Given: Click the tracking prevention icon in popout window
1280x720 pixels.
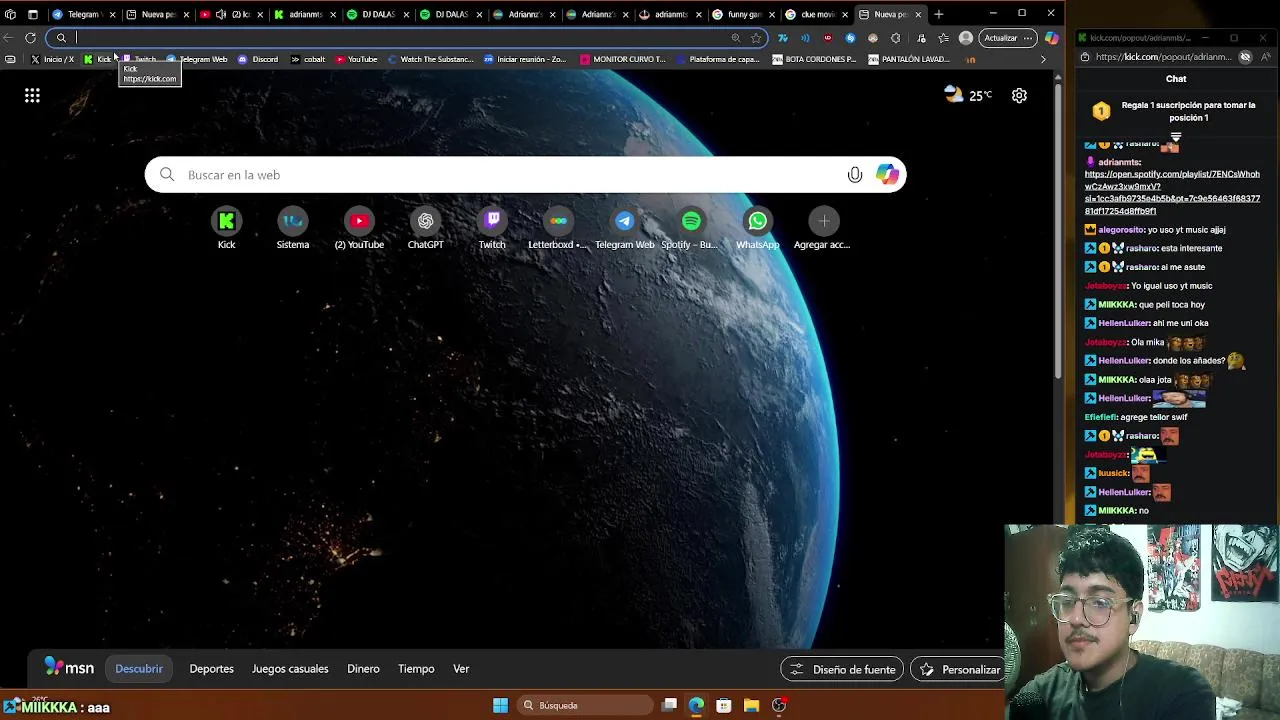Looking at the screenshot, I should 1245,57.
